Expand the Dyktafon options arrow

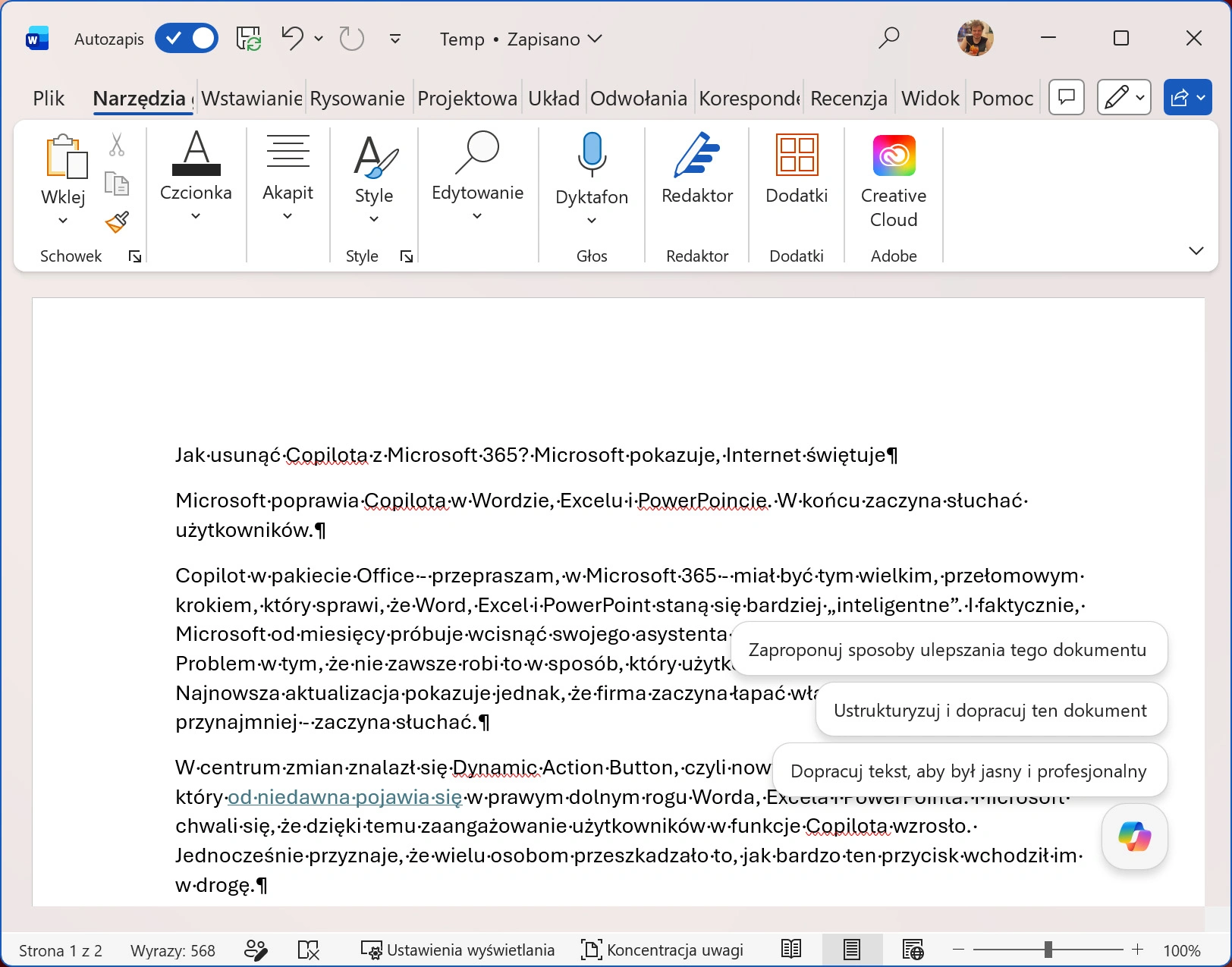[592, 221]
